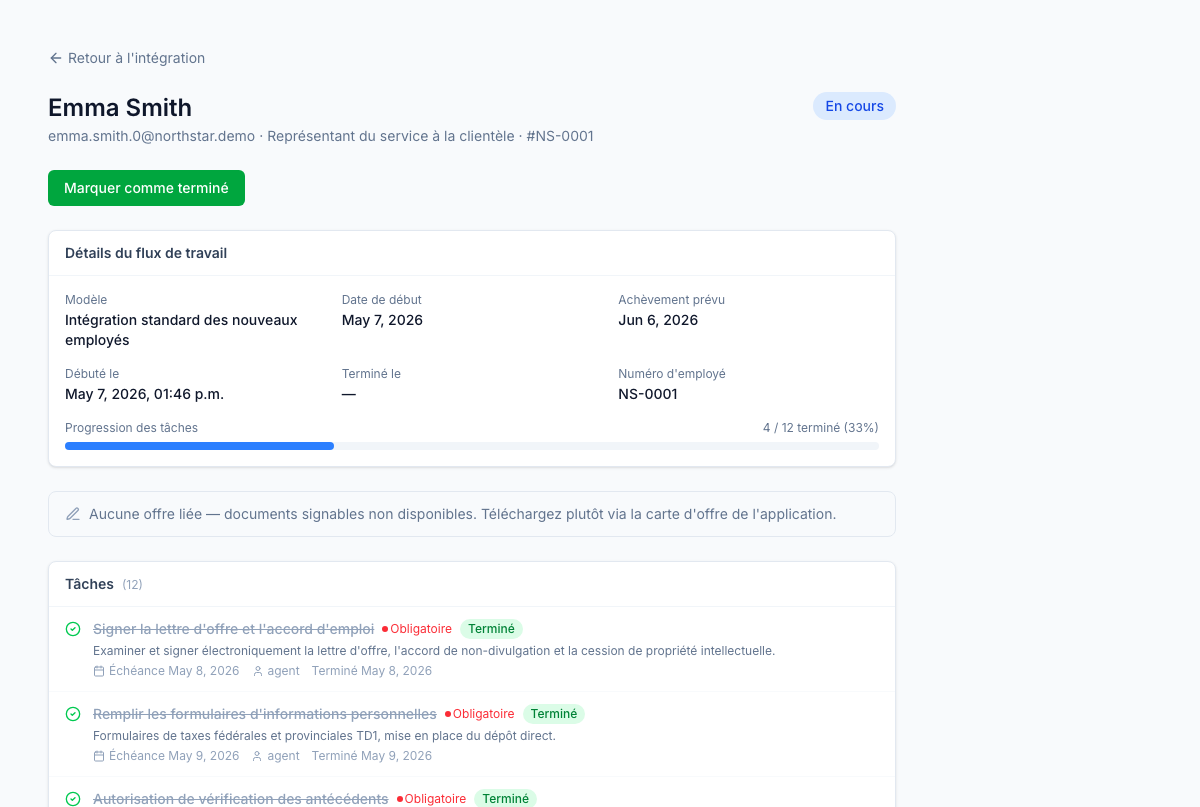
Task: Click Achèvement prévu value Jun 6, 2026
Action: (658, 320)
